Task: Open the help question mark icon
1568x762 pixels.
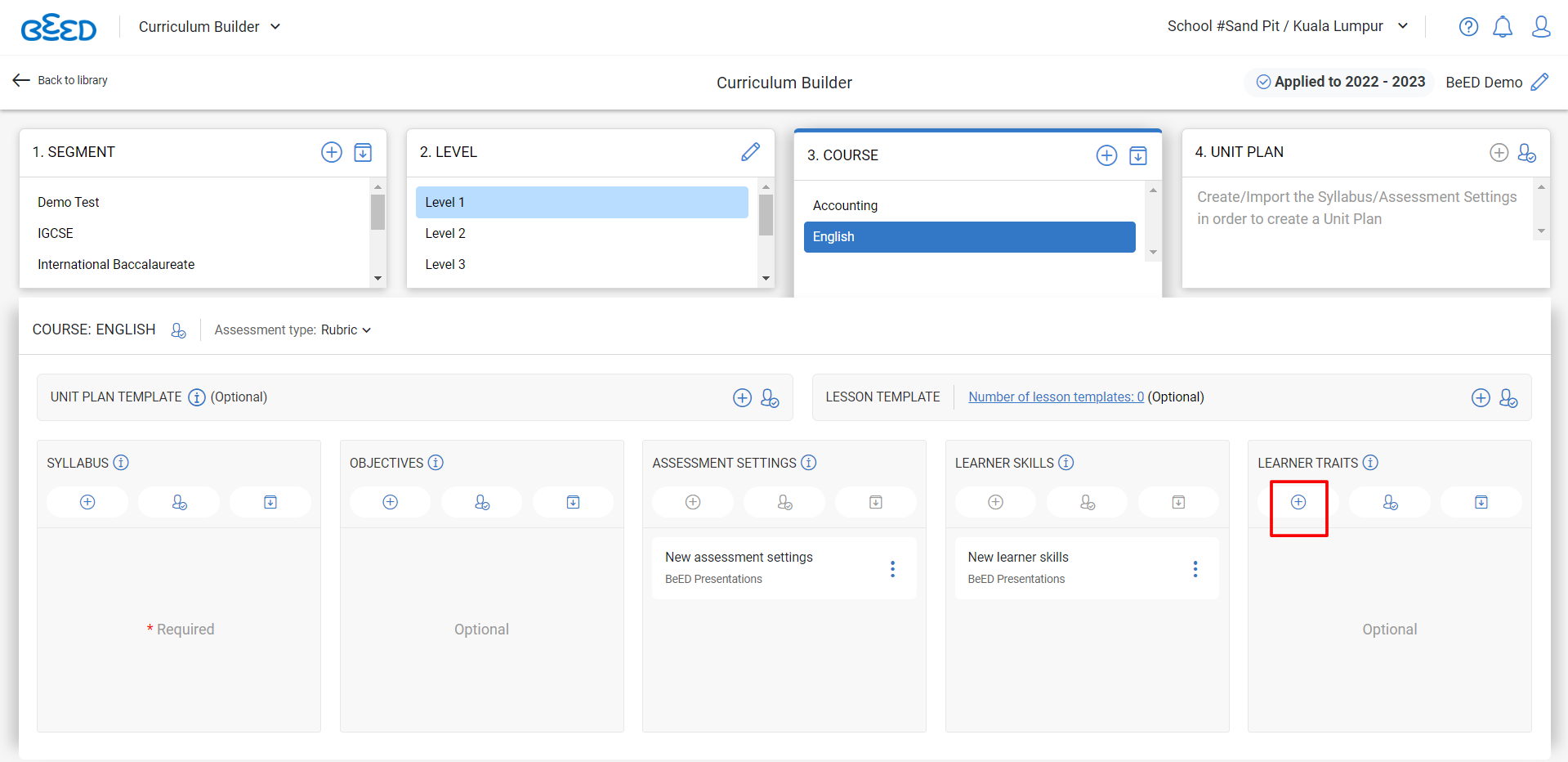Action: pos(1468,27)
